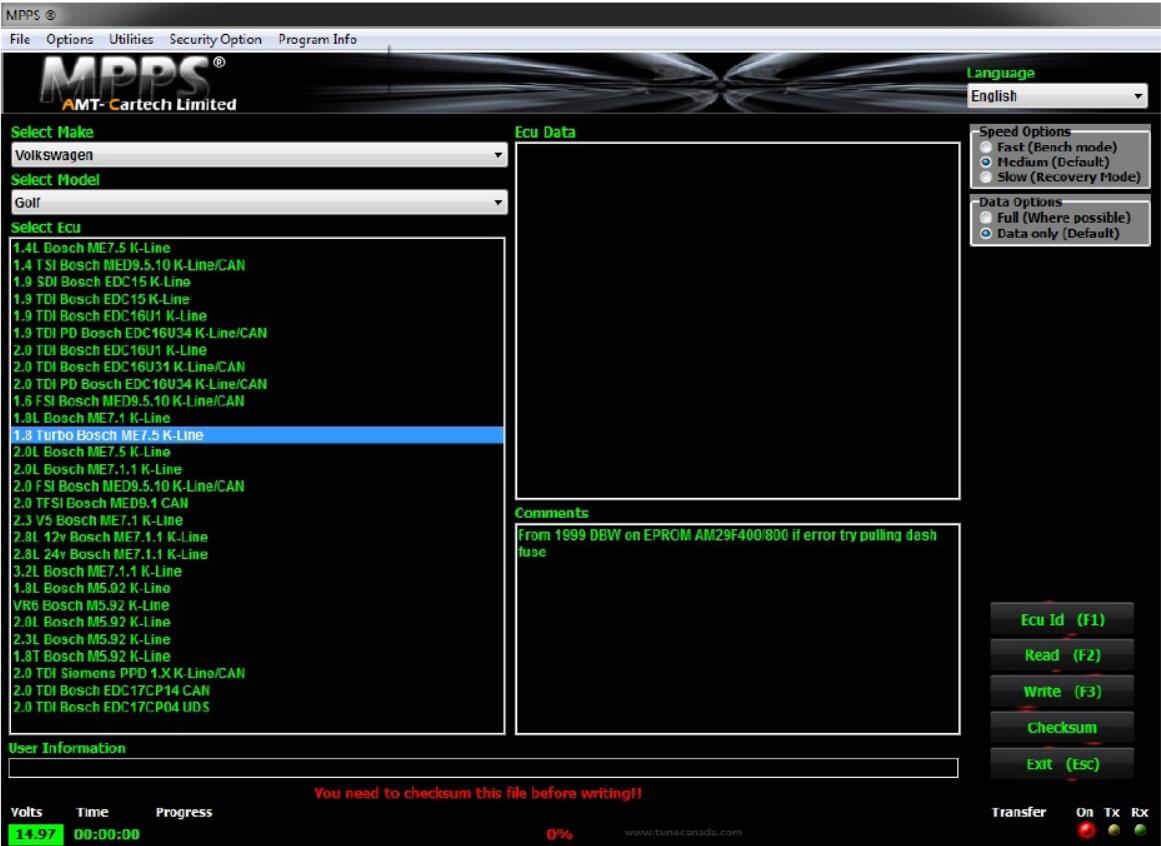The image size is (1161, 846).
Task: Select 1.8T Bosch M5.92 K-Line
Action: 257,657
